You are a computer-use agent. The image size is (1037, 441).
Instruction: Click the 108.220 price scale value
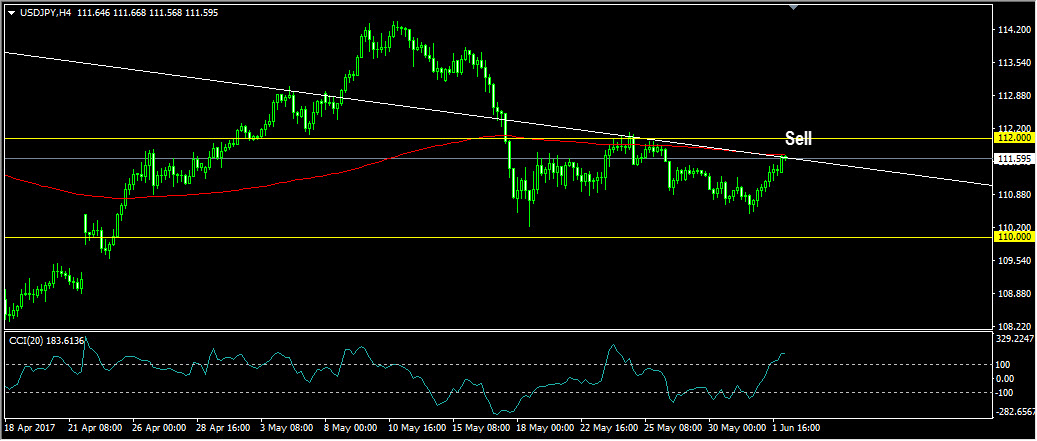coord(1016,326)
